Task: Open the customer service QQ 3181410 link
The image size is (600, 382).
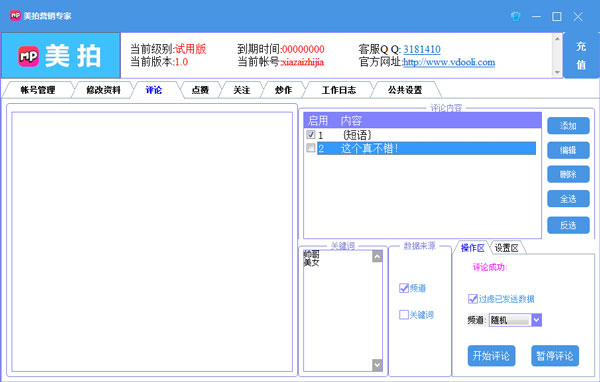Action: [x=422, y=49]
